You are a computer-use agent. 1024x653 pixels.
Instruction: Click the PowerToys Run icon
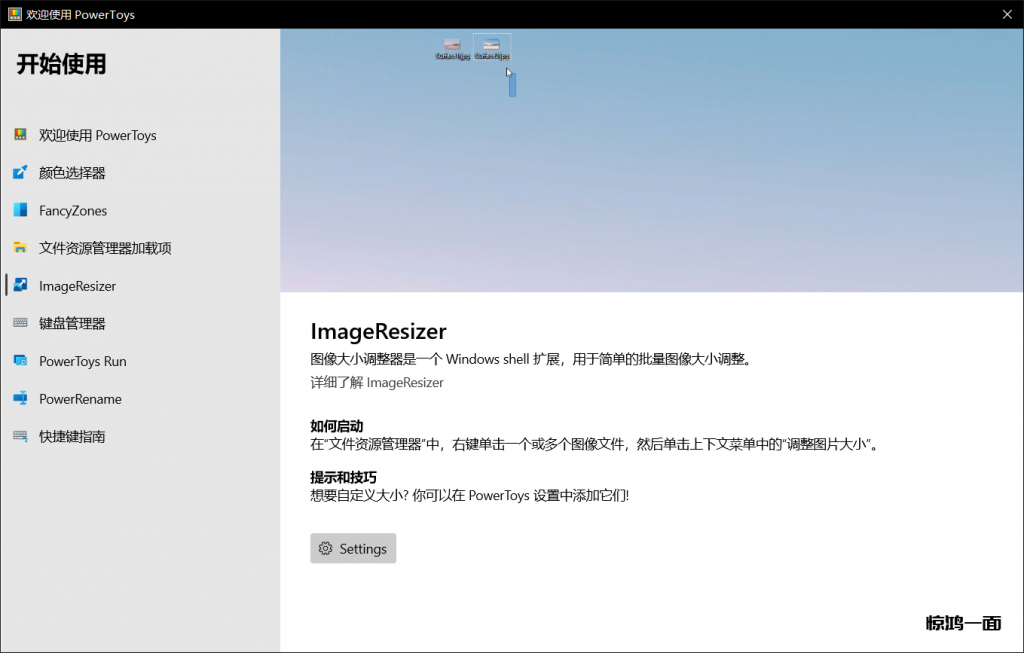(20, 361)
